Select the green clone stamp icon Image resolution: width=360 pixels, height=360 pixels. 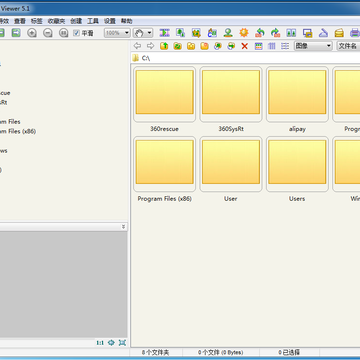coord(228,33)
